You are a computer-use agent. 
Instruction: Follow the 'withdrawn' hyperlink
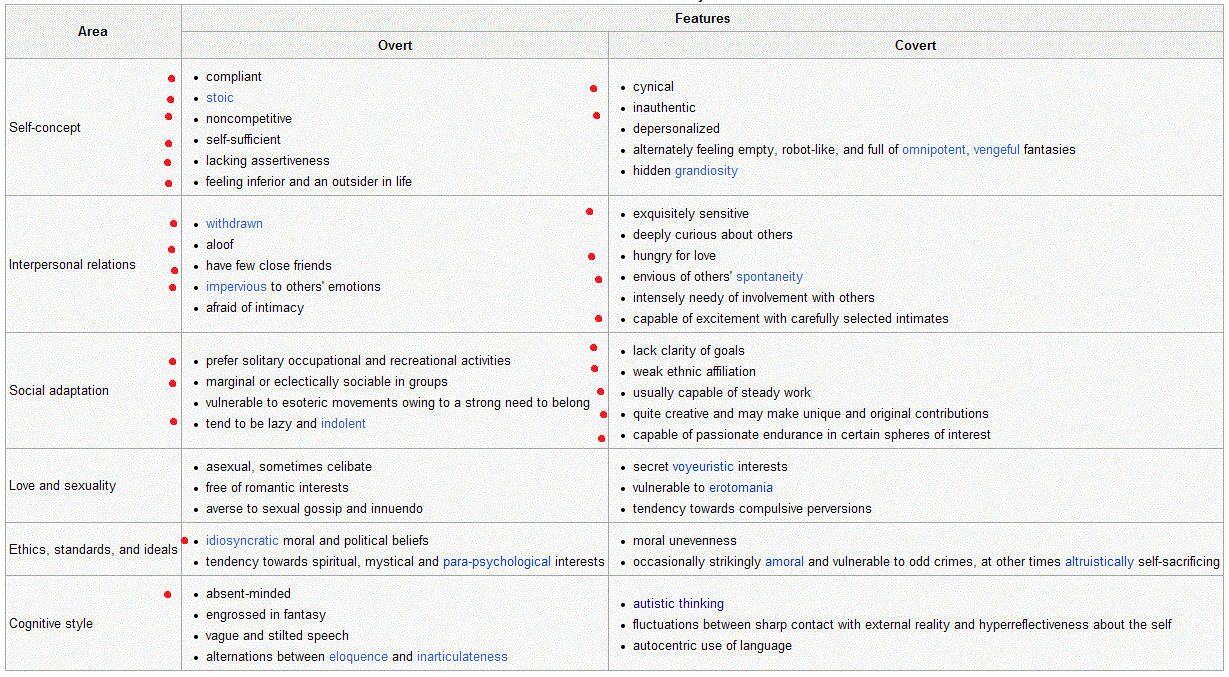[x=234, y=224]
